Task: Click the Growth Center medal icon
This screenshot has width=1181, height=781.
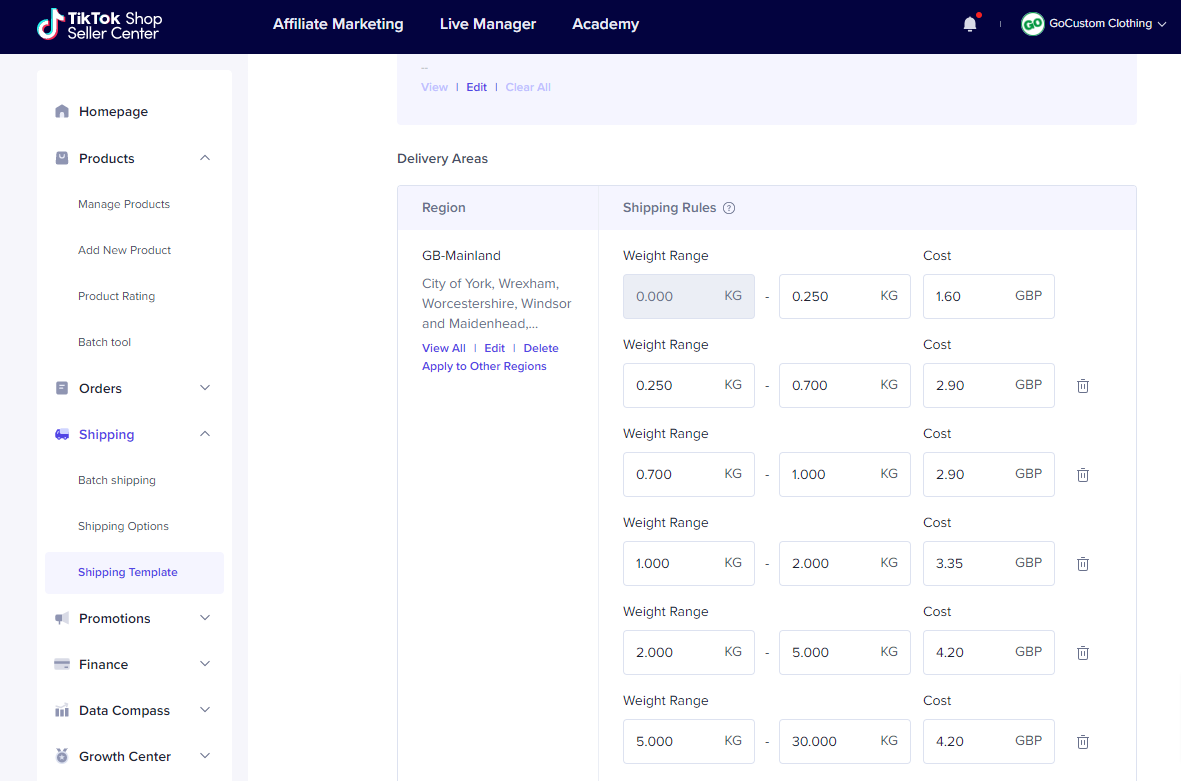Action: (x=62, y=756)
